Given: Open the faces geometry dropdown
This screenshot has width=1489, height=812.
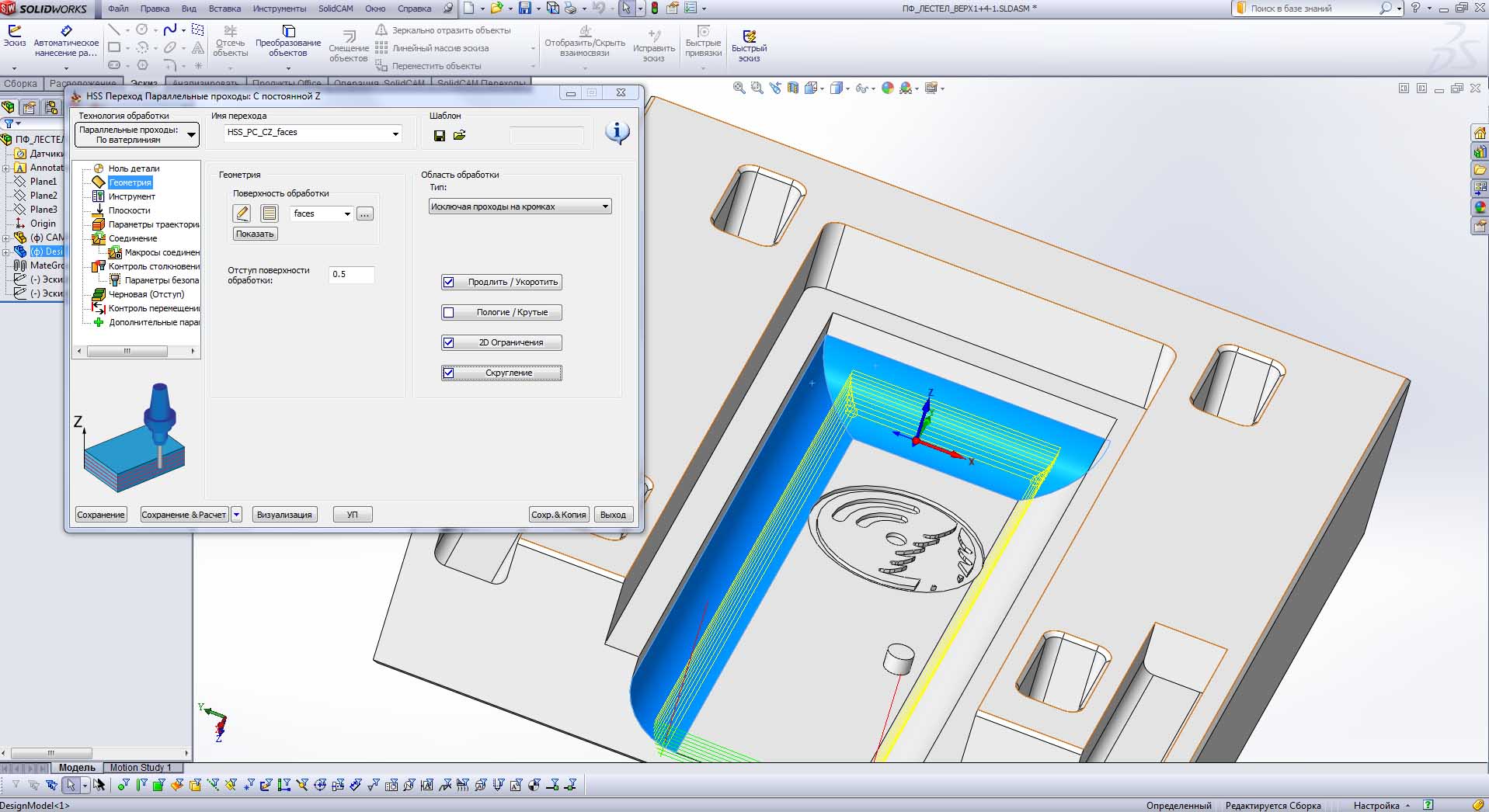Looking at the screenshot, I should pyautogui.click(x=346, y=213).
